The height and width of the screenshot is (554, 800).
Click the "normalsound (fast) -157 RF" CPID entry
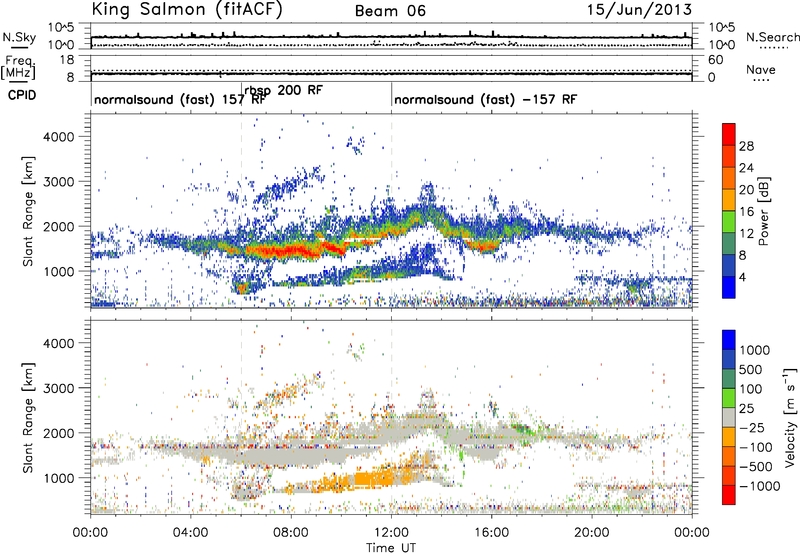pos(485,99)
